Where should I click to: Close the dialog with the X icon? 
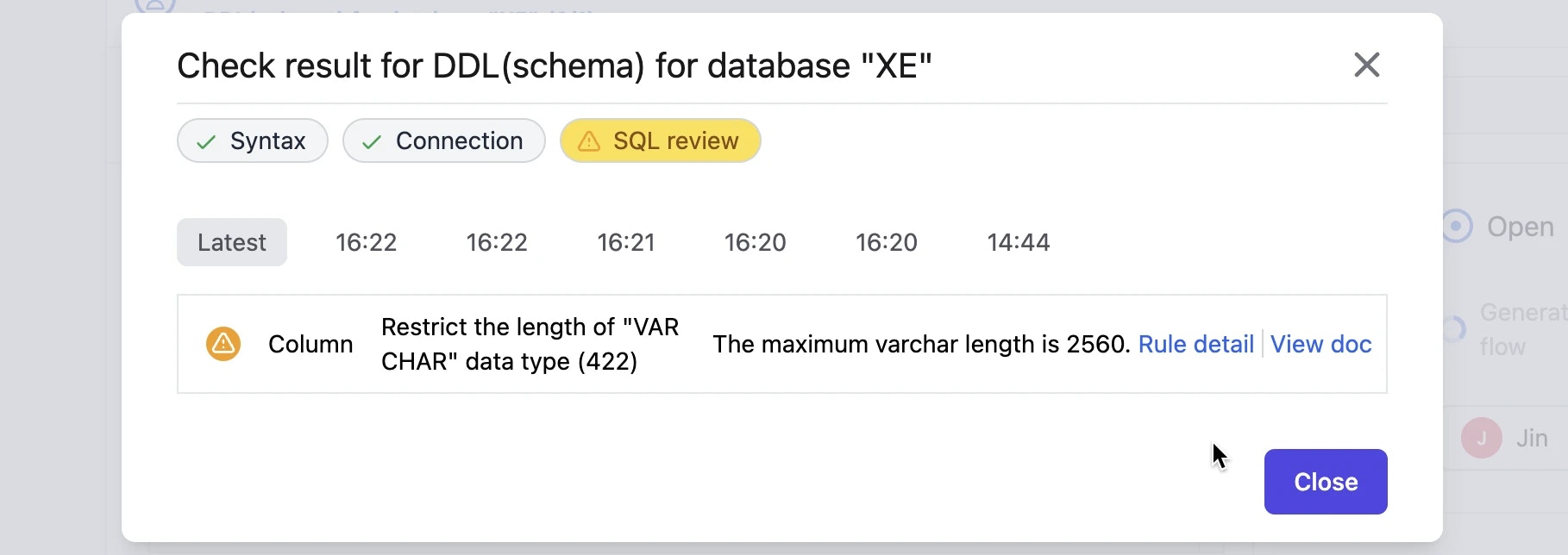tap(1366, 65)
